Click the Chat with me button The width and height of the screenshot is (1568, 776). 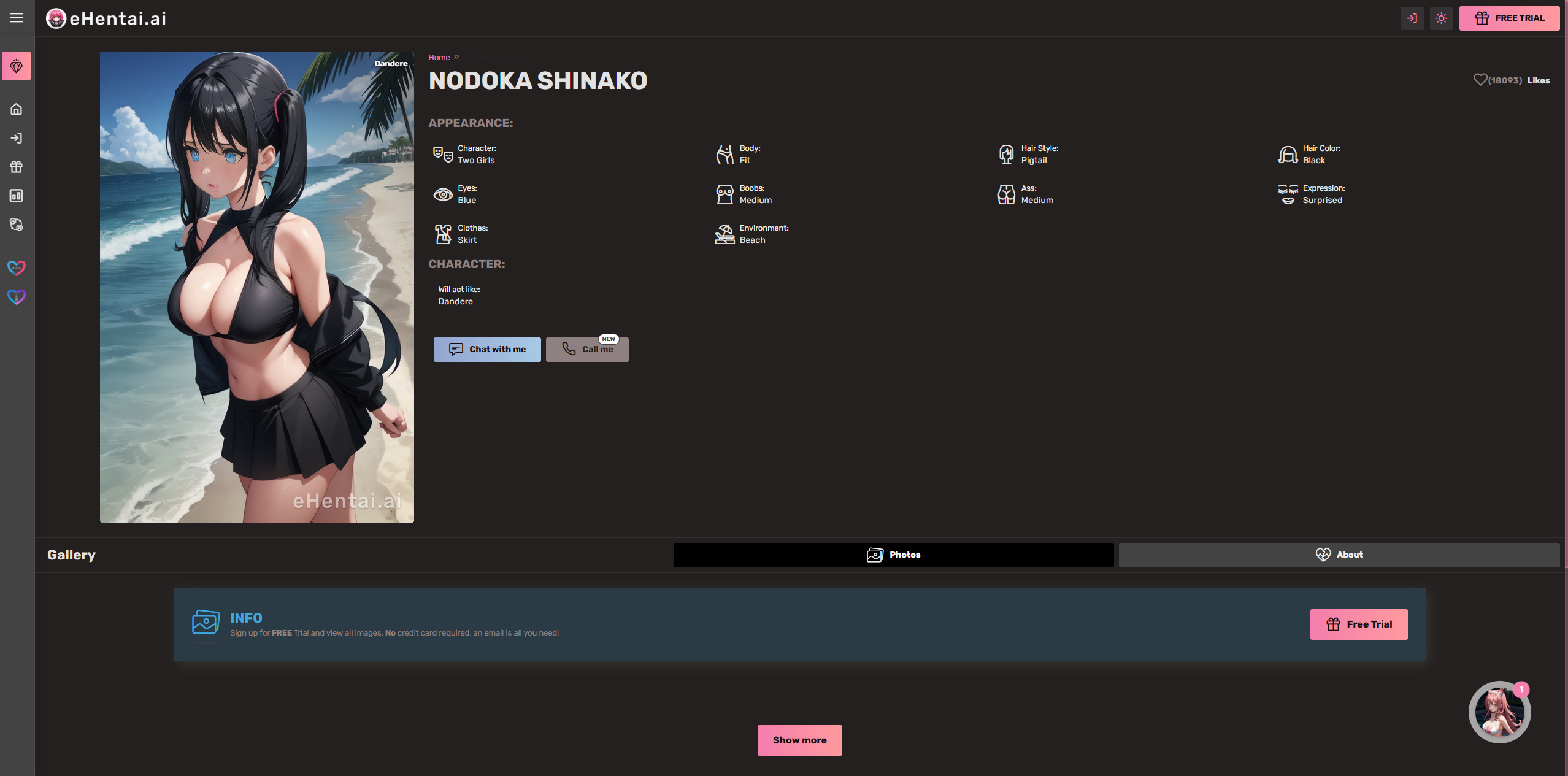(487, 349)
